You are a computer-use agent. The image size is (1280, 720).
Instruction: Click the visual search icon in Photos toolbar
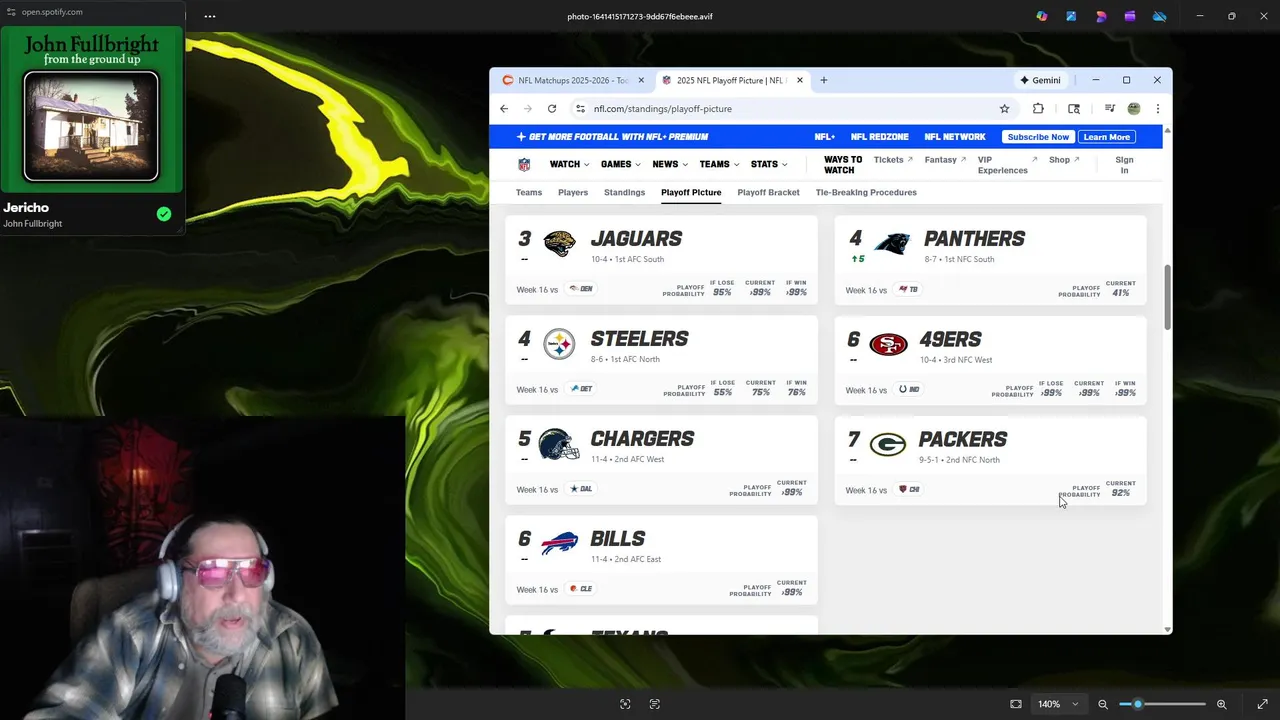pyautogui.click(x=625, y=704)
